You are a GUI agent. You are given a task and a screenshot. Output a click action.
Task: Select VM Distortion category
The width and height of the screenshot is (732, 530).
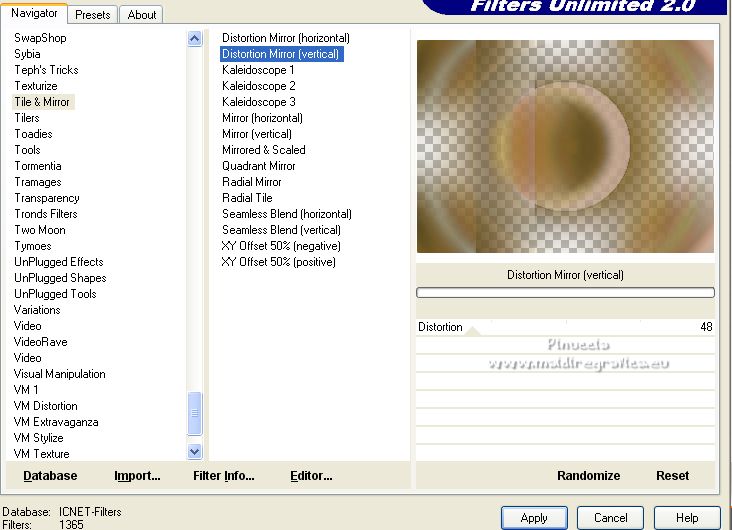[46, 406]
